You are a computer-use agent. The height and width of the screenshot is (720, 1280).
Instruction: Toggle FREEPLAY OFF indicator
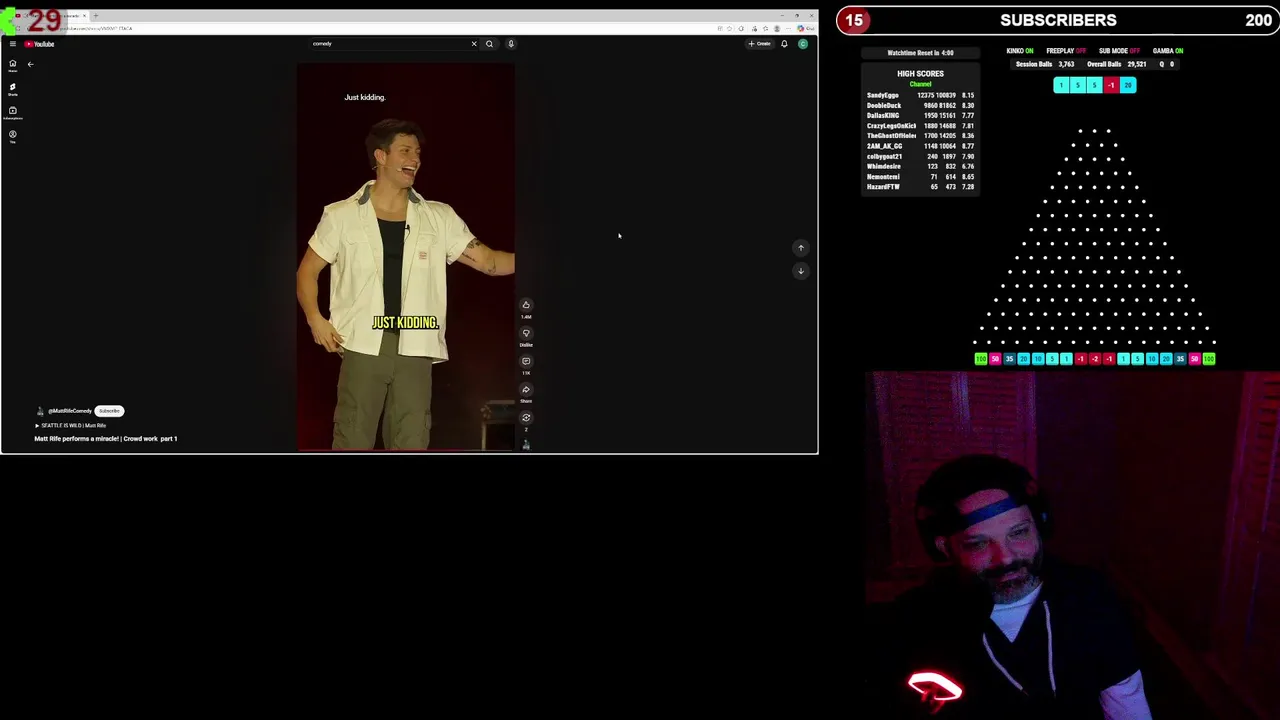[1066, 51]
